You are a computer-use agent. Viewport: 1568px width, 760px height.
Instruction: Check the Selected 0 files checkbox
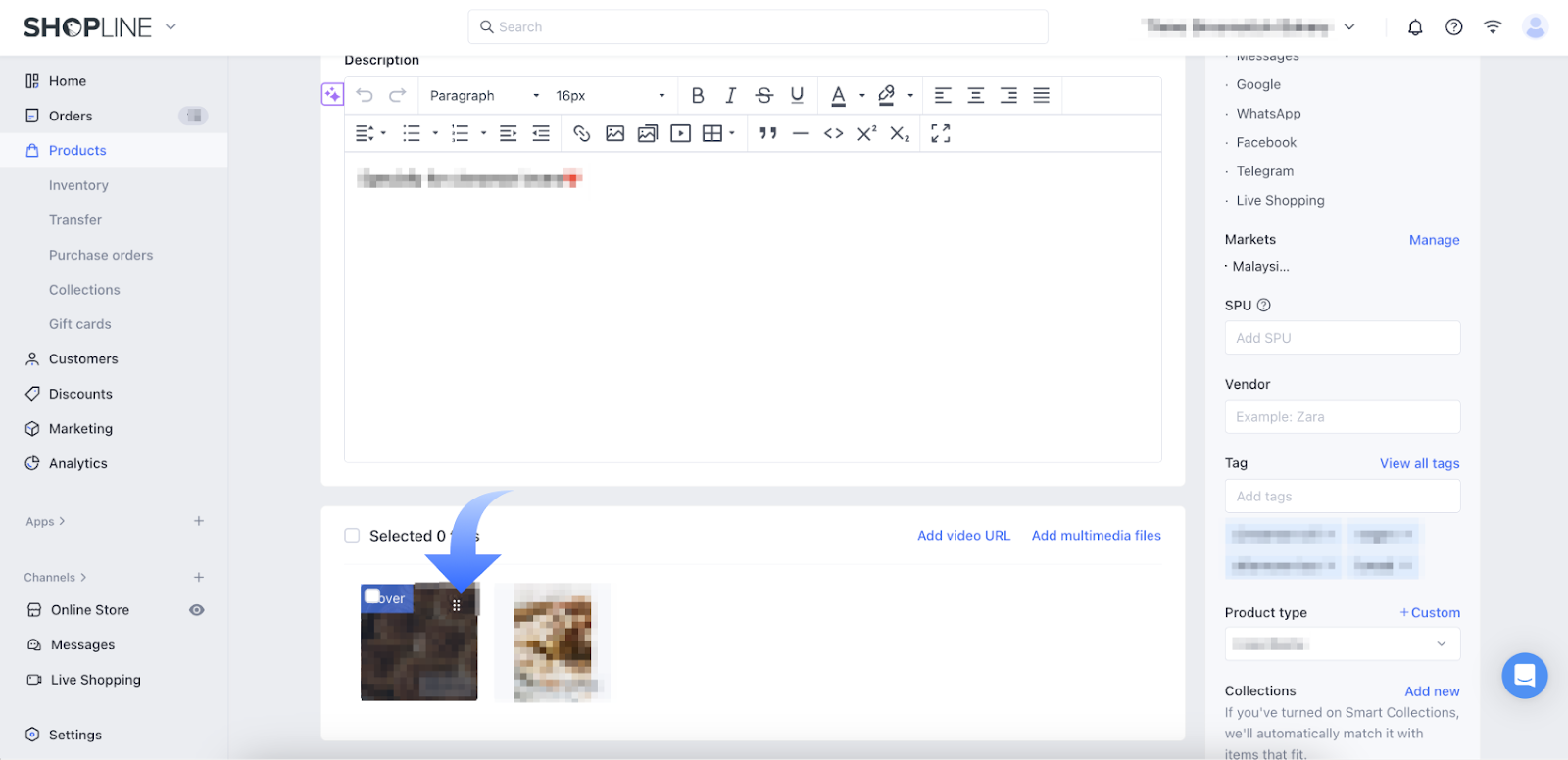coord(352,536)
